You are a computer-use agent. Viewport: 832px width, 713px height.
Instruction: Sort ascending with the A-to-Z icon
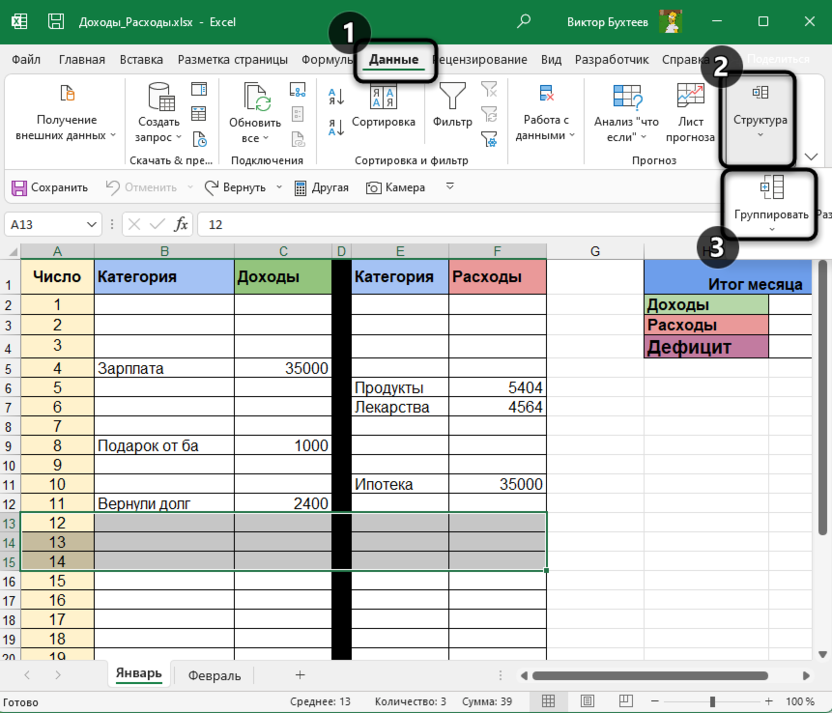coord(336,97)
